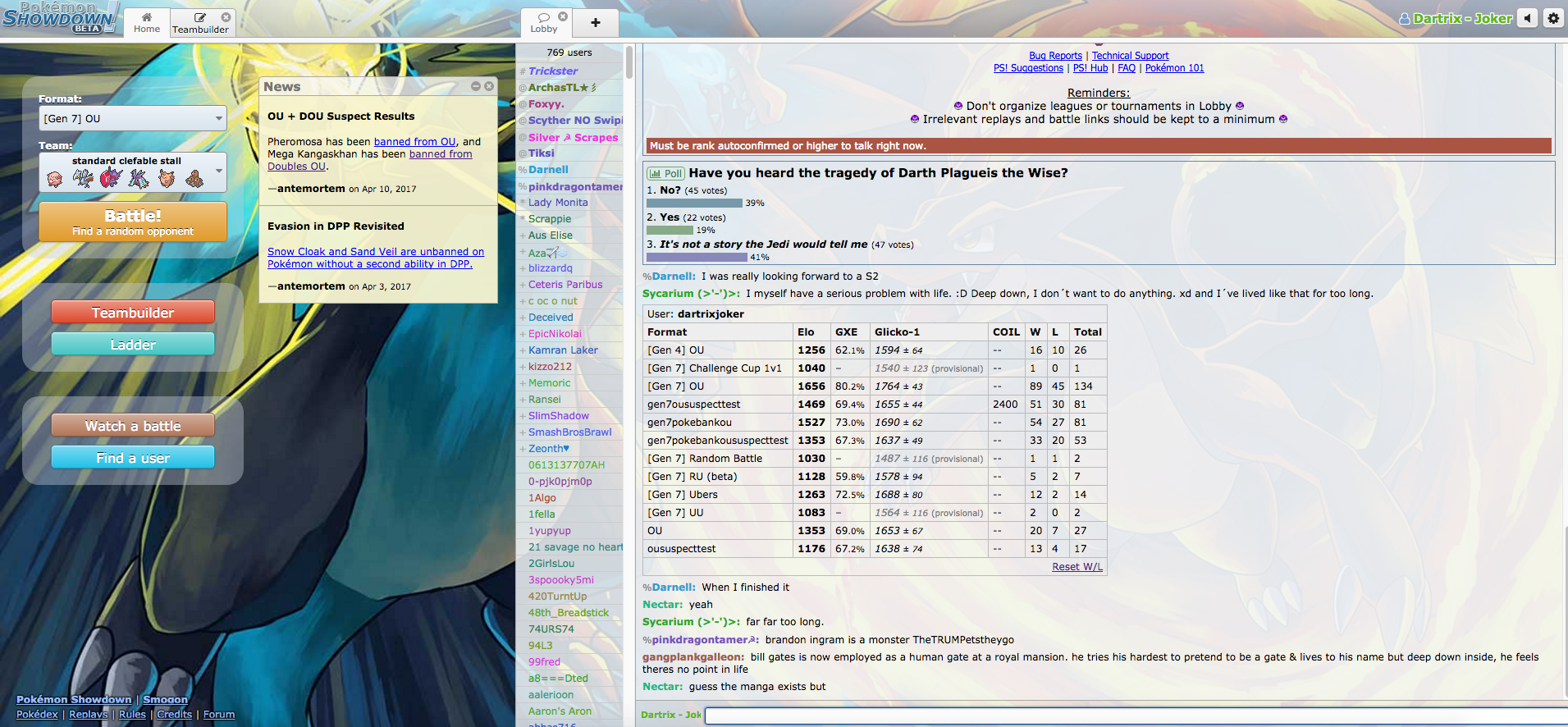The height and width of the screenshot is (727, 1568).
Task: Click the Skarmory icon in the team
Action: (83, 178)
